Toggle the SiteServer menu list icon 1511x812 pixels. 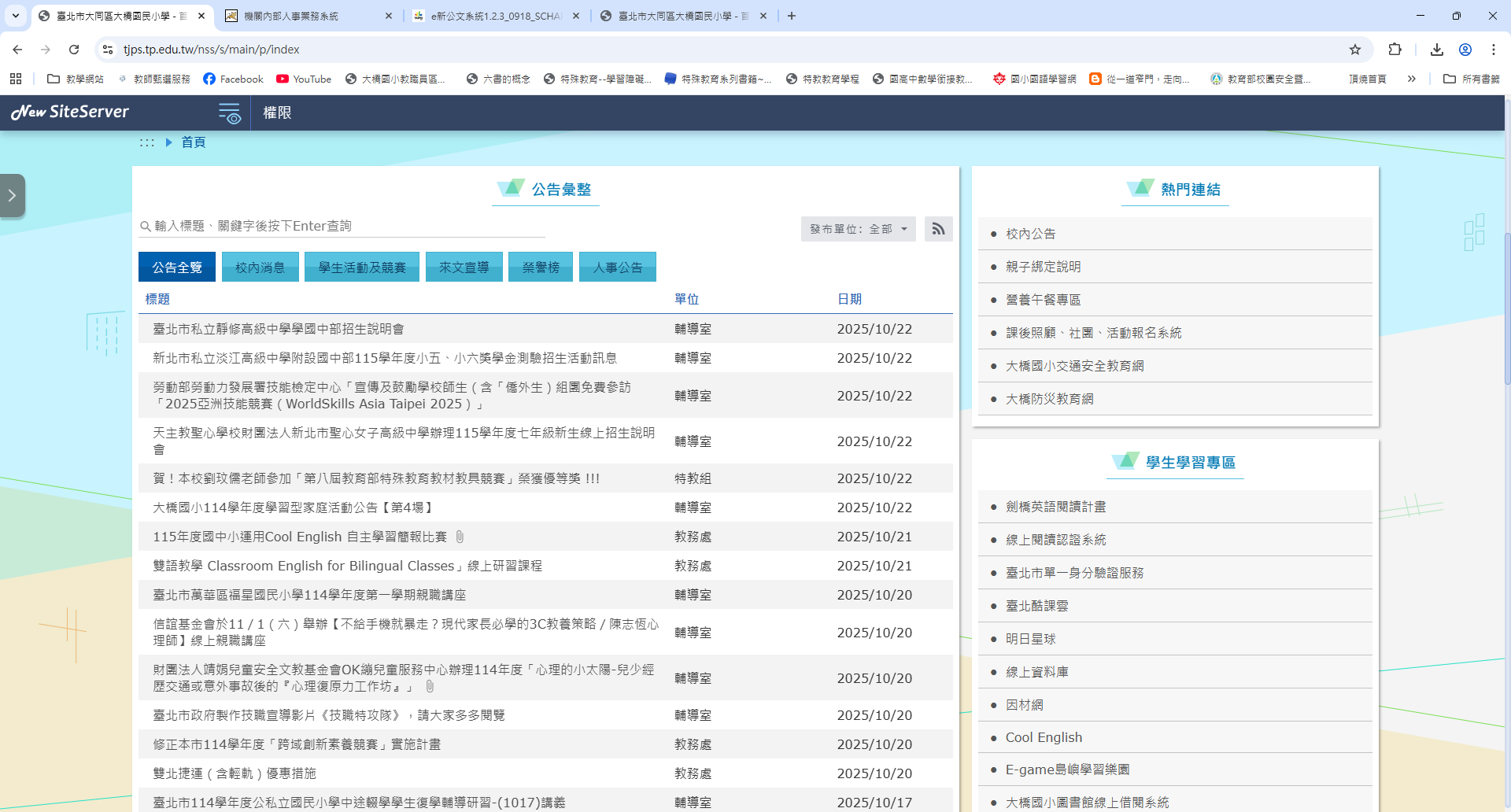pos(229,113)
